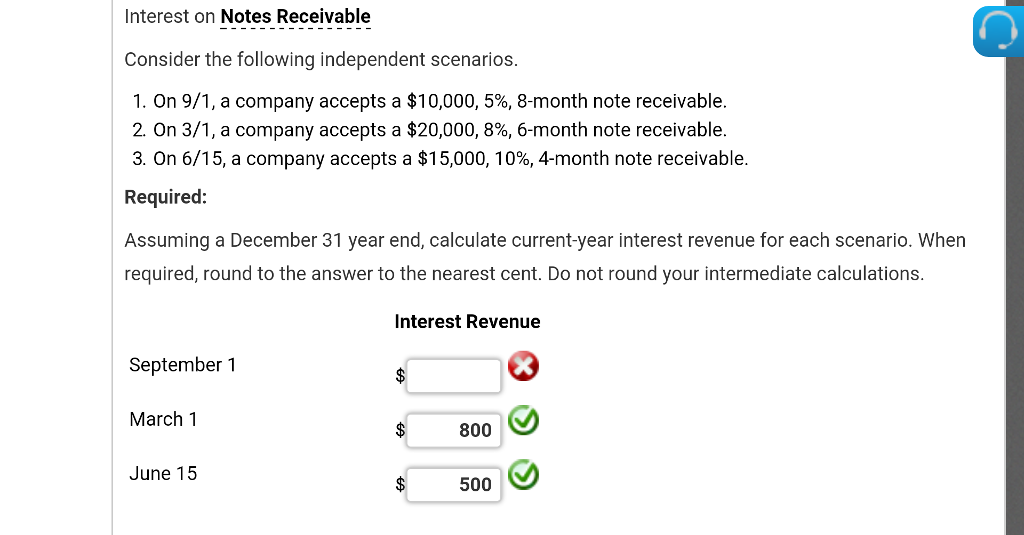Click the September 1 row label
The image size is (1024, 535).
[183, 365]
